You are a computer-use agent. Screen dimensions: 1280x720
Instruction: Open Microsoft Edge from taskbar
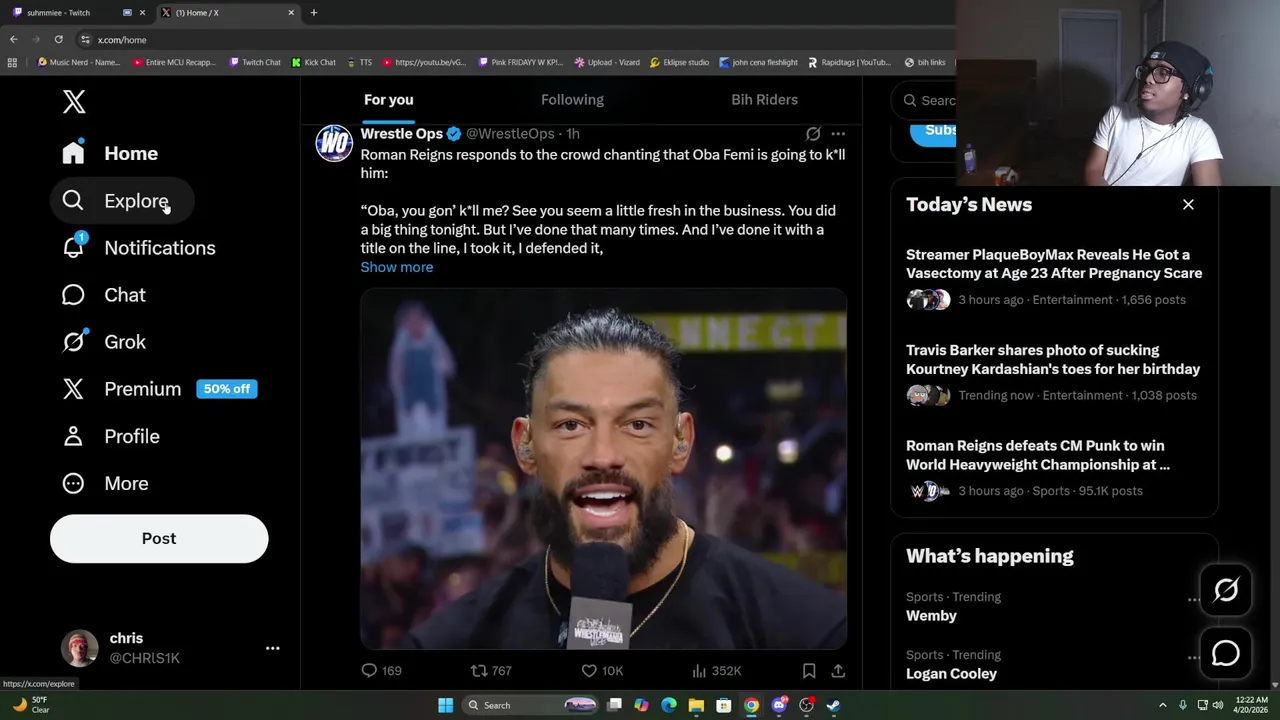(x=669, y=705)
